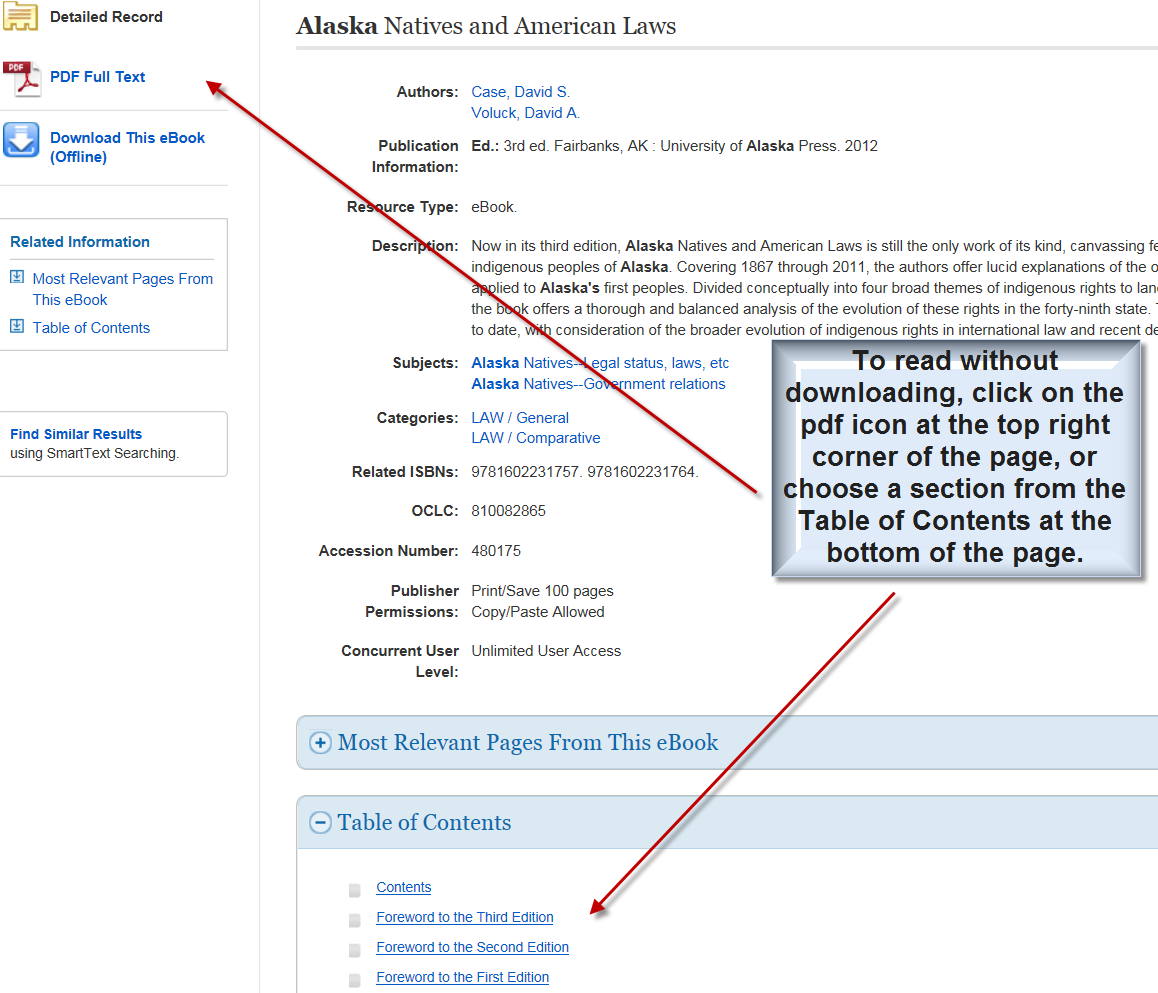Open category LAW / Comparative

pos(535,438)
